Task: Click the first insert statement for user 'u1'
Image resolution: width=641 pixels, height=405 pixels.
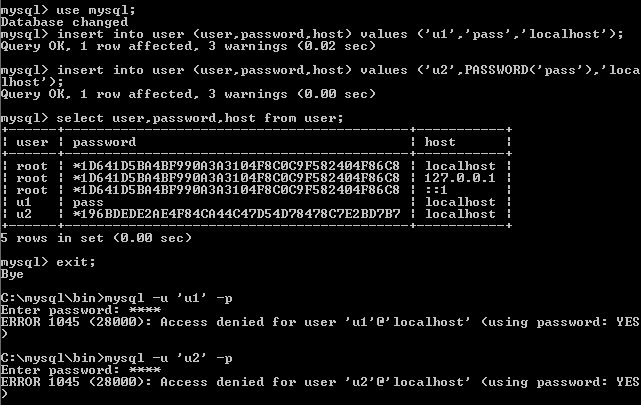Action: (312, 34)
